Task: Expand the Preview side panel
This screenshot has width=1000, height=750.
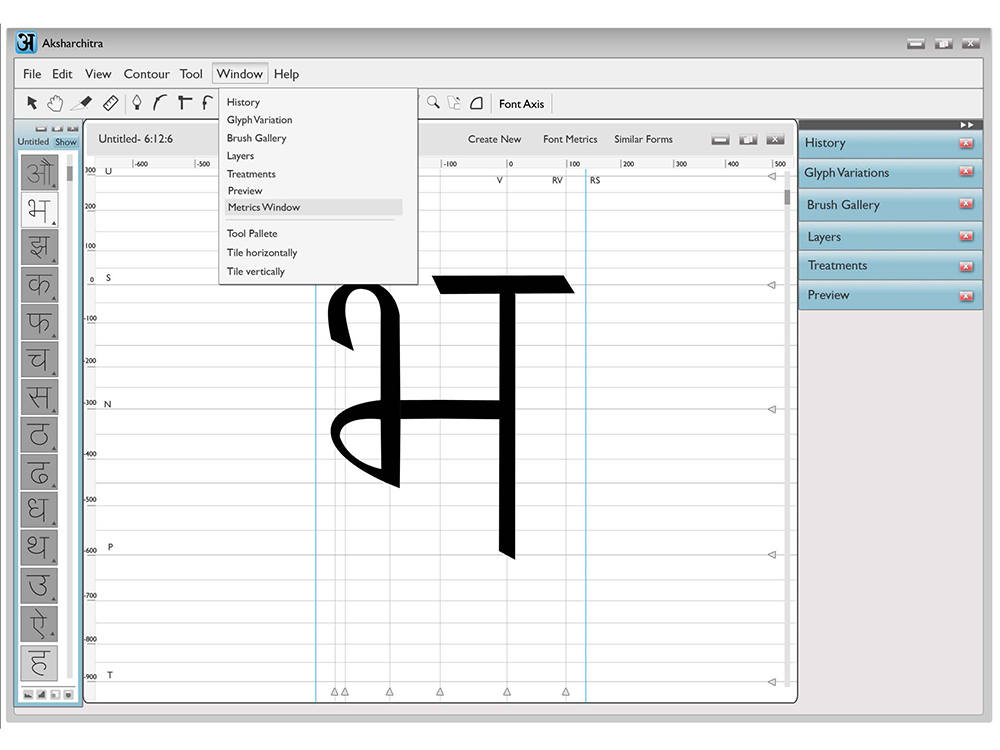Action: tap(890, 295)
